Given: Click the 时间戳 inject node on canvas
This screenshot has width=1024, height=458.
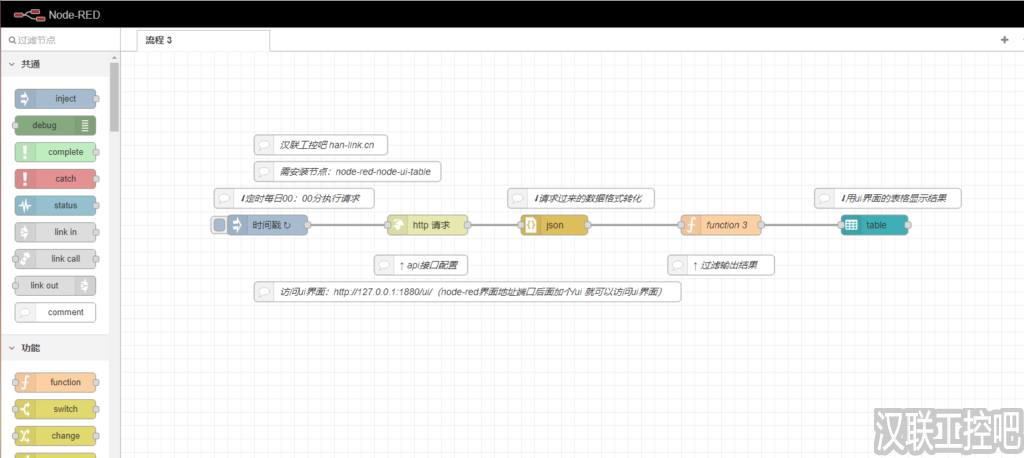Looking at the screenshot, I should 268,225.
